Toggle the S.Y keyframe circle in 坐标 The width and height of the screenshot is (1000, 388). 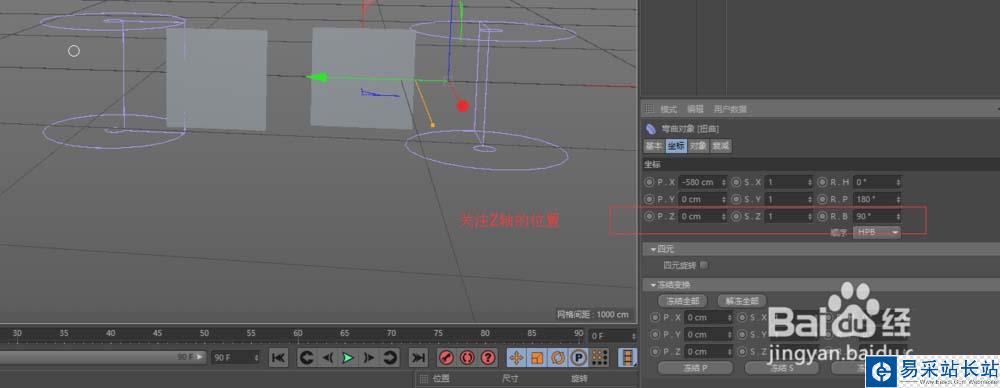tap(736, 199)
